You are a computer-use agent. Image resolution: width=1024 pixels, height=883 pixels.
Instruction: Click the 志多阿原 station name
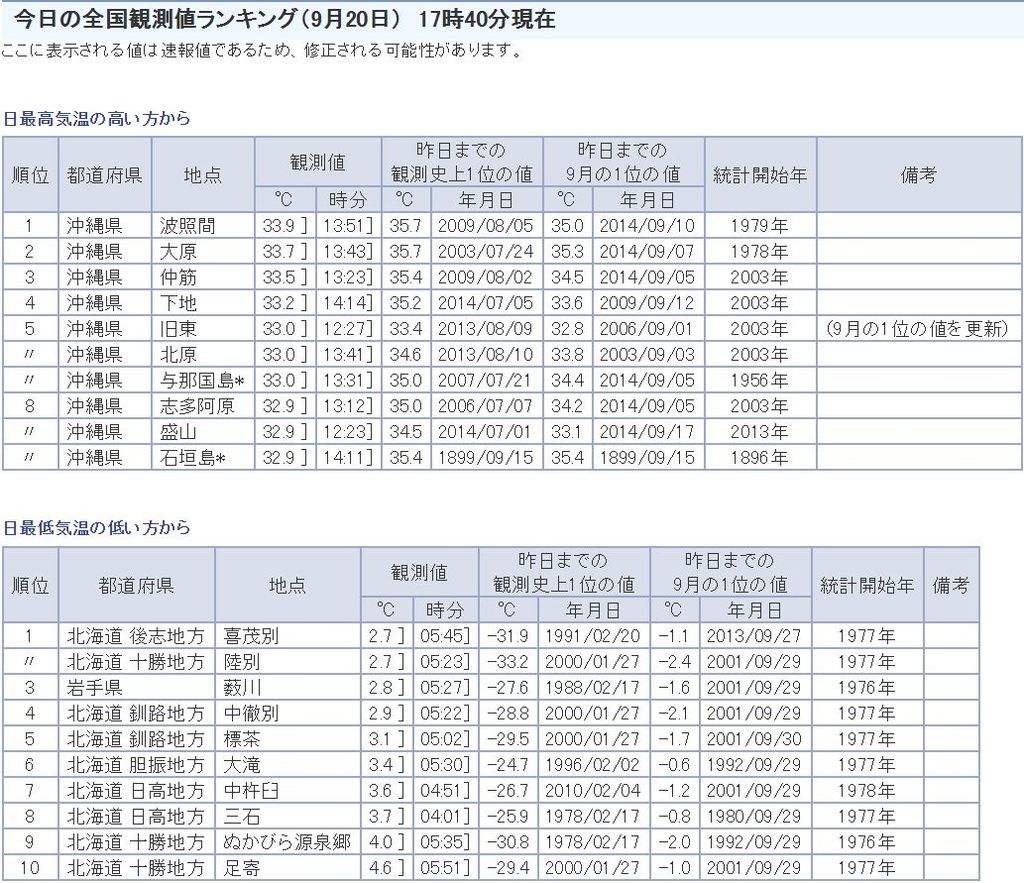[198, 406]
